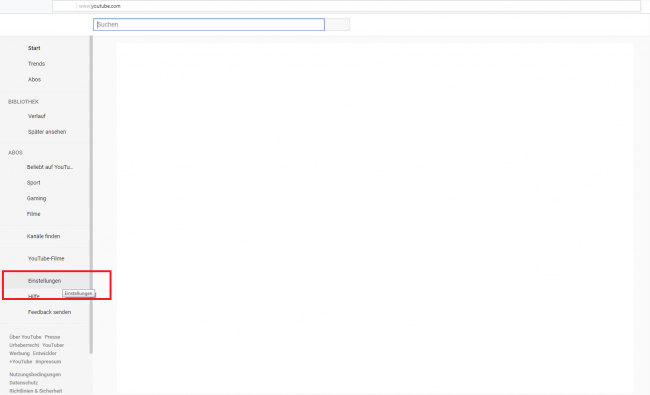Open the Nutzungsbedingungen footer link
Screen dimensions: 650x395
(35, 375)
